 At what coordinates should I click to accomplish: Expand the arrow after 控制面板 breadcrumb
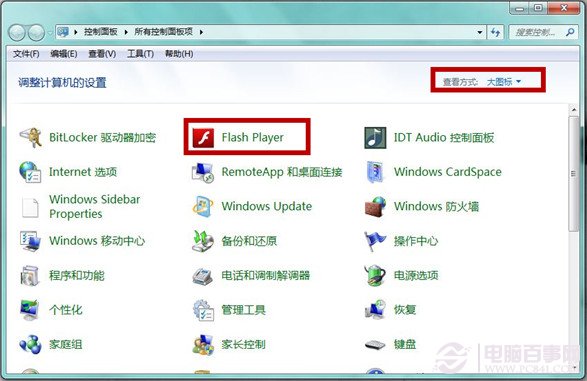point(126,32)
